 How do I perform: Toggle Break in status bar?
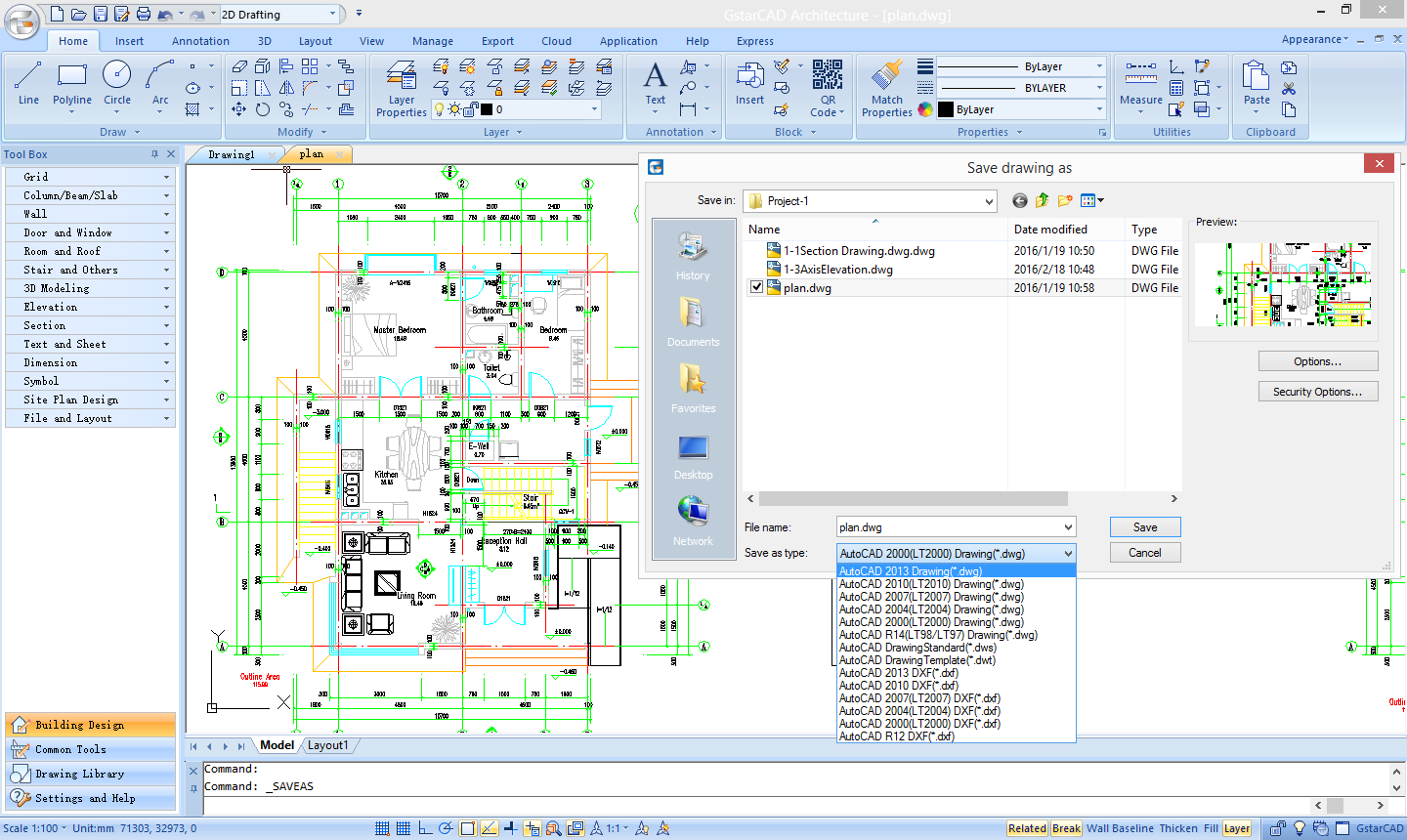point(1066,828)
